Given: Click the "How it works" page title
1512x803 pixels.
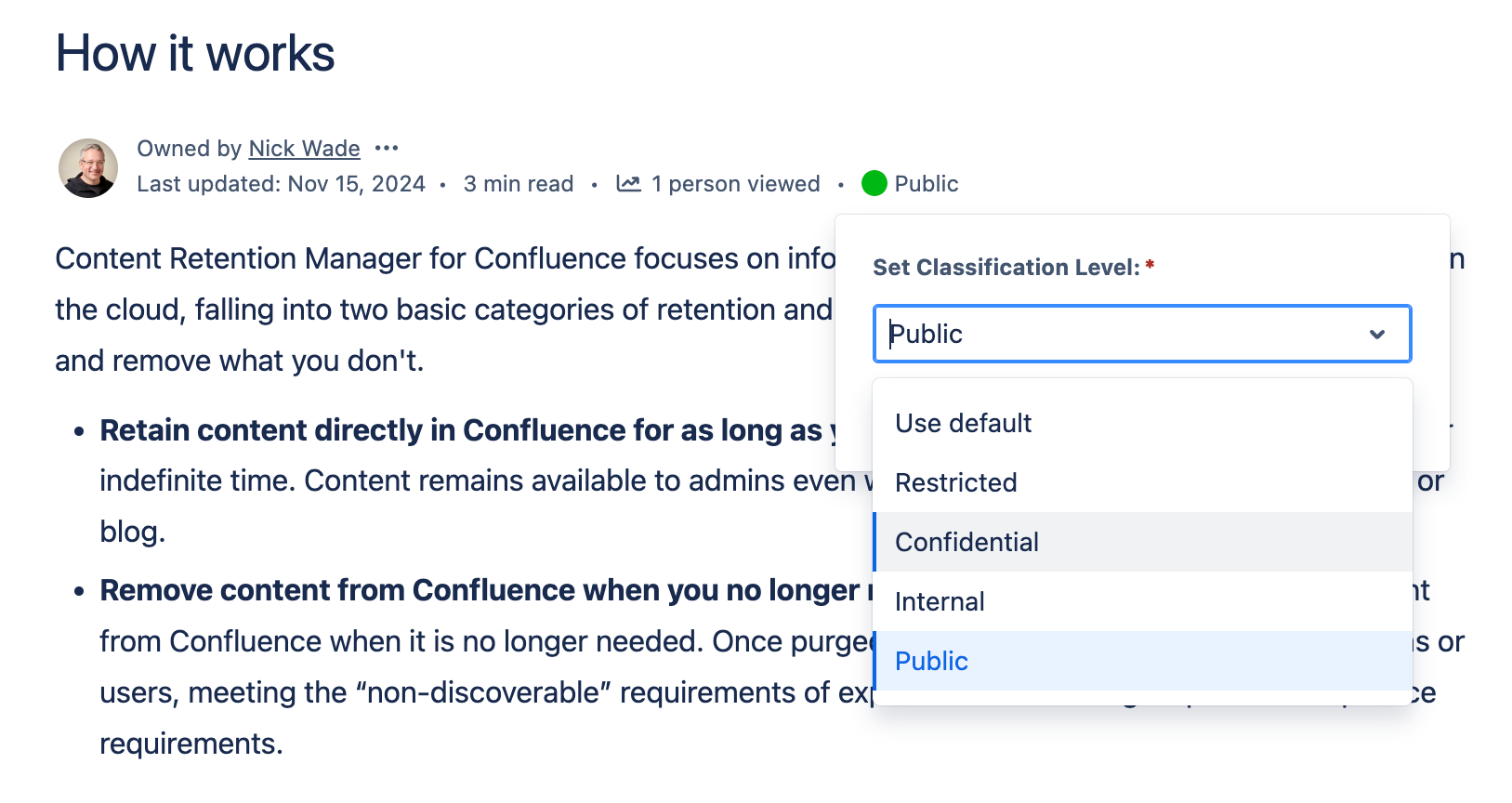Looking at the screenshot, I should tap(195, 53).
